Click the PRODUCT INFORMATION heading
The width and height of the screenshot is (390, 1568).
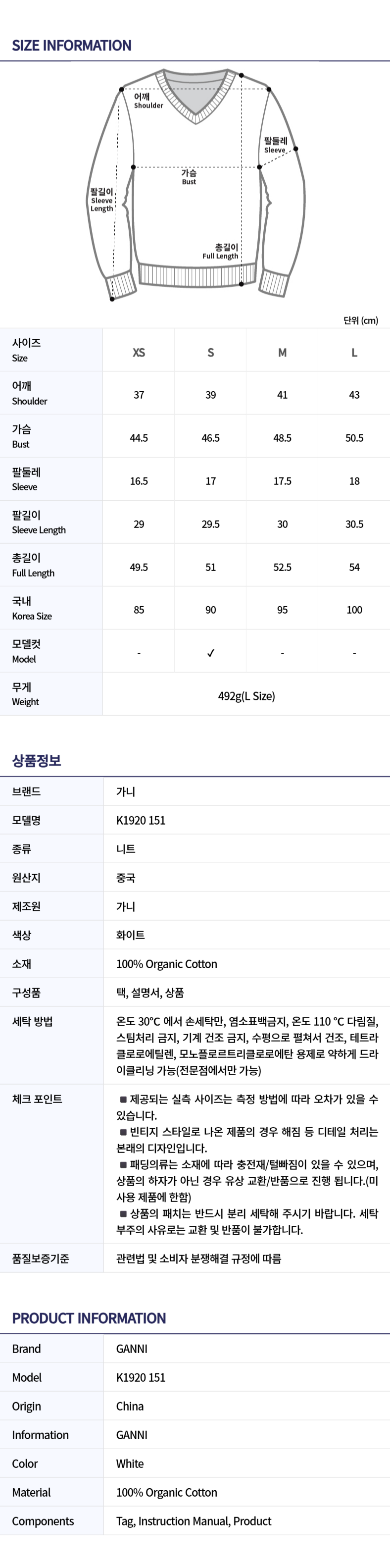click(89, 1318)
